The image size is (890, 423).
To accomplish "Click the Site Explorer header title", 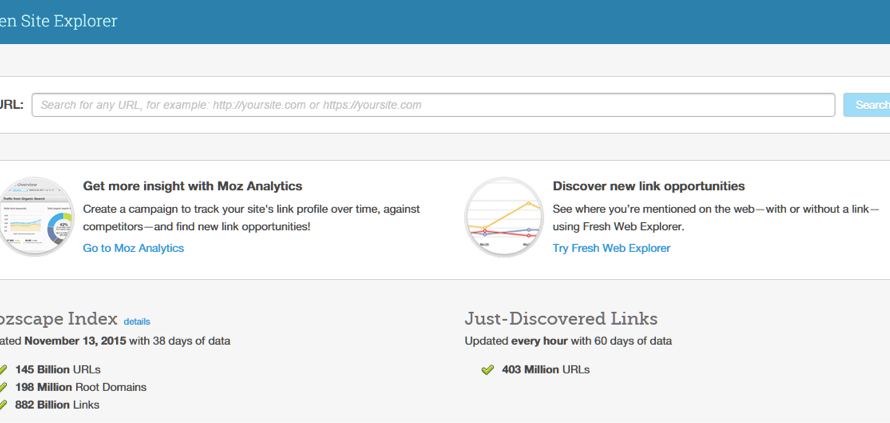I will point(58,21).
